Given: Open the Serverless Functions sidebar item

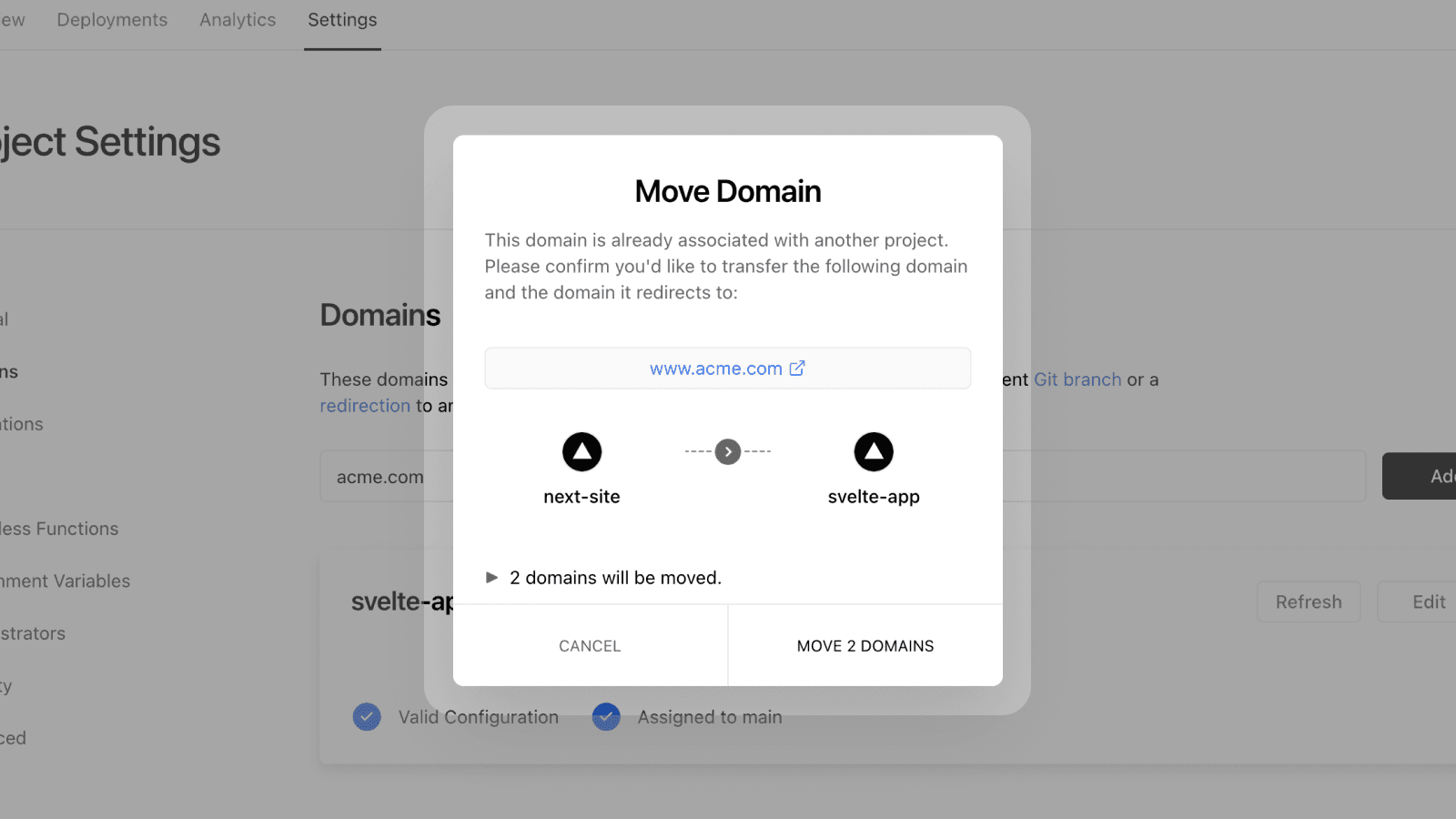Looking at the screenshot, I should 59,529.
